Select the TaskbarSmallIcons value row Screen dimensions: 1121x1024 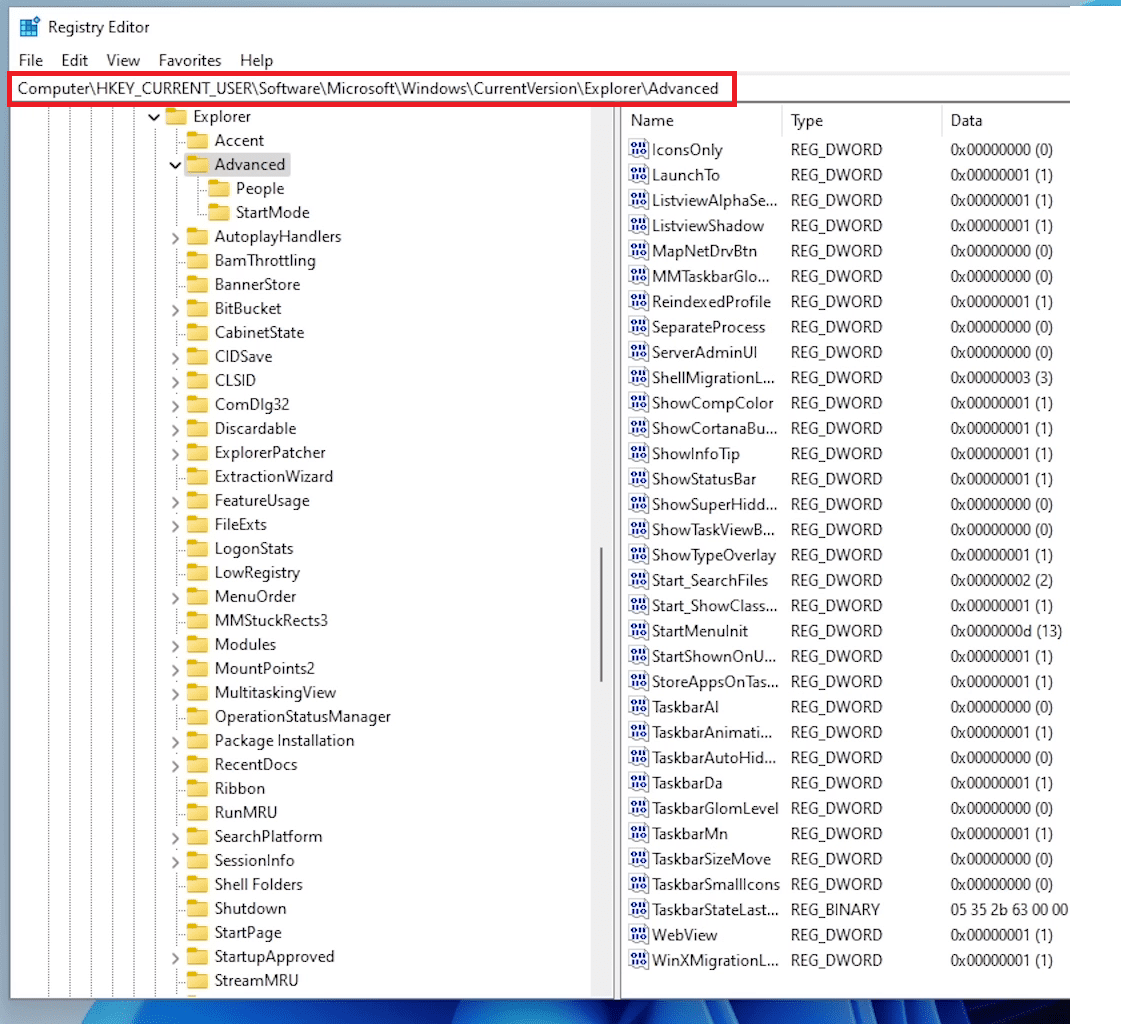715,884
